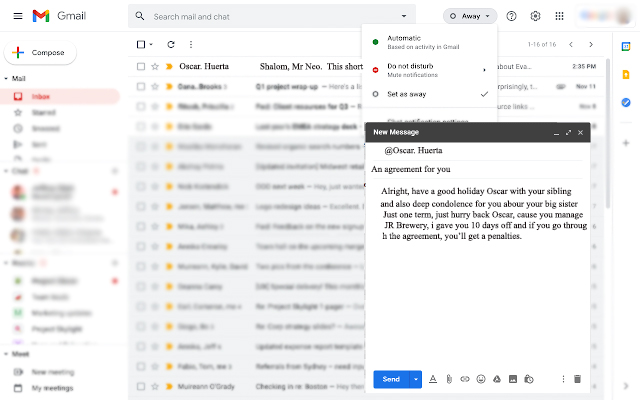Open the Settings gear icon
The image size is (640, 400).
(535, 16)
